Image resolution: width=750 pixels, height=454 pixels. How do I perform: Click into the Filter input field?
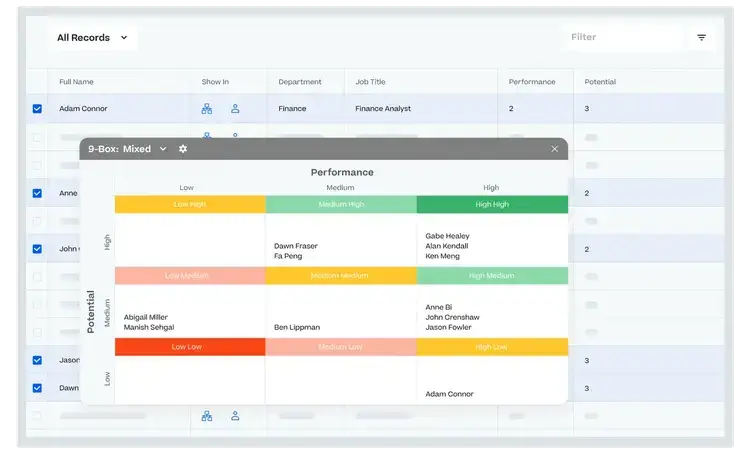(620, 38)
